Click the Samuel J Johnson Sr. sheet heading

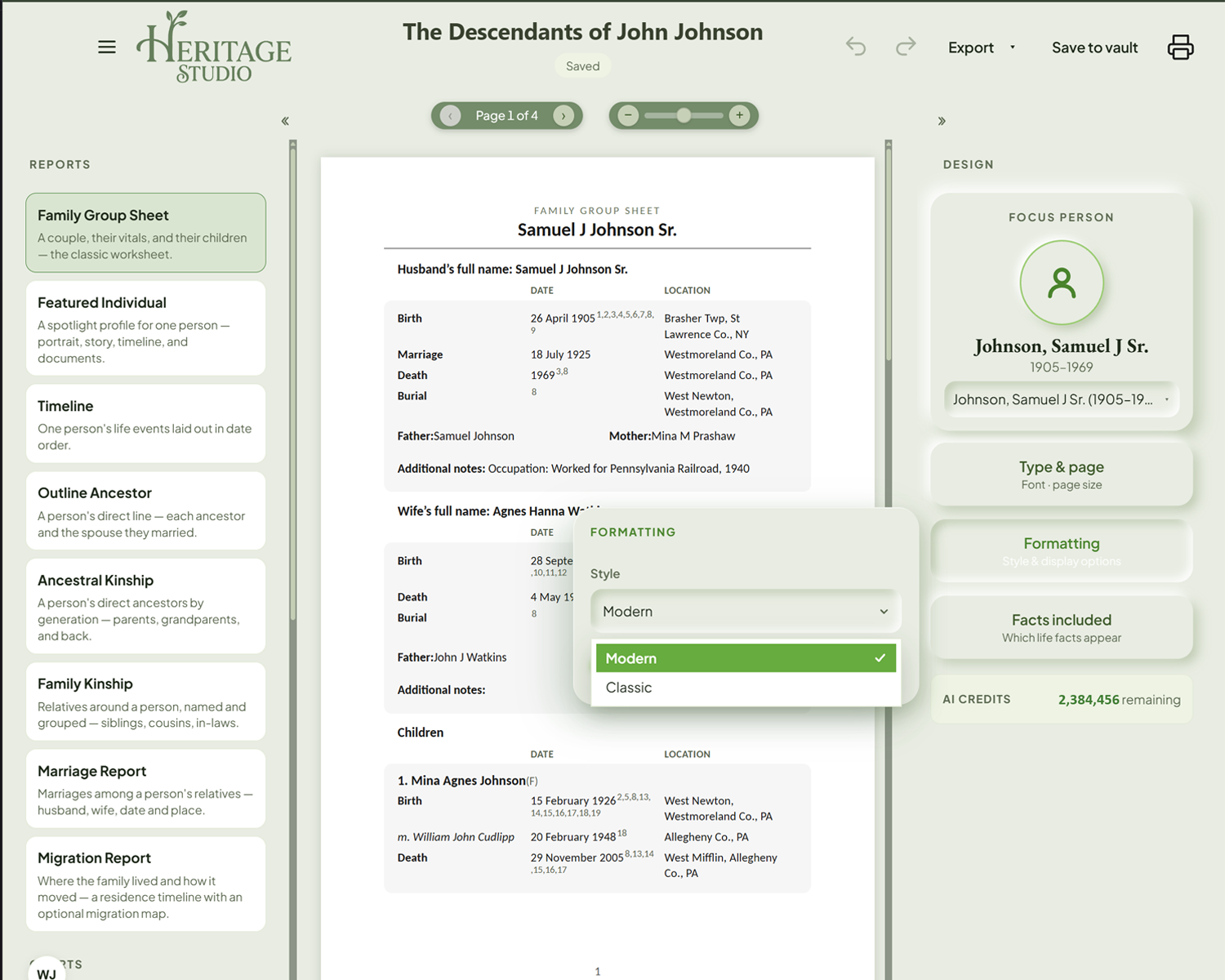597,230
